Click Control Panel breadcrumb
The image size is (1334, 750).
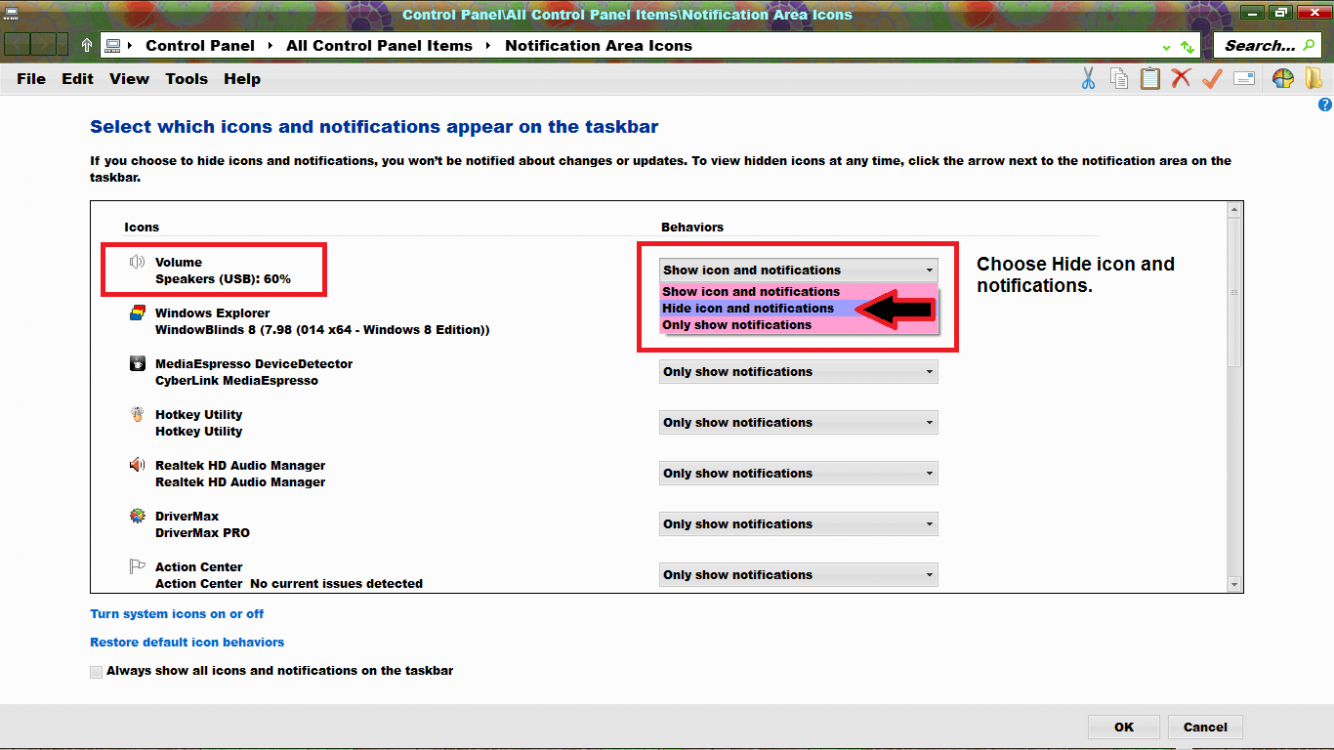point(200,46)
